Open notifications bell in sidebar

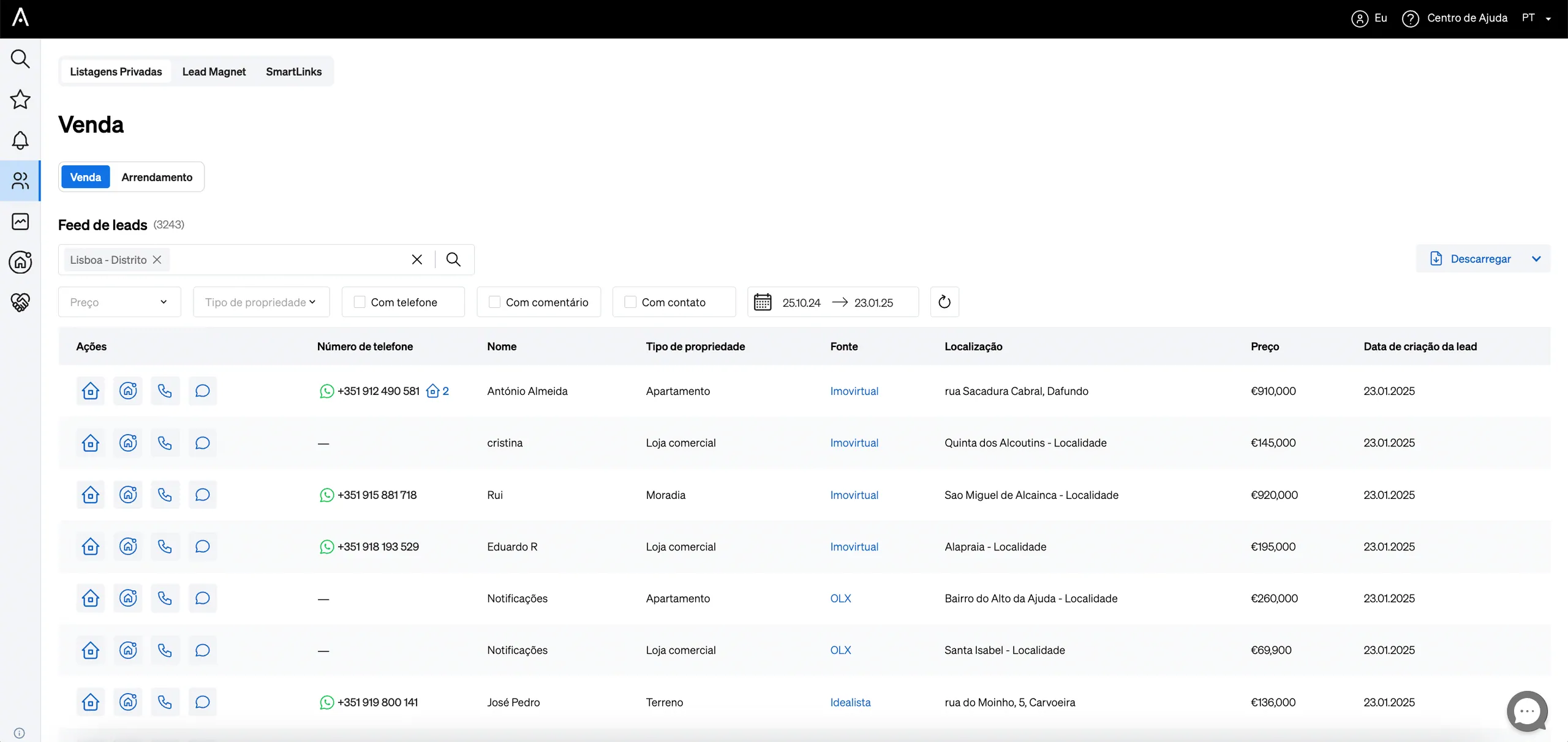coord(20,140)
